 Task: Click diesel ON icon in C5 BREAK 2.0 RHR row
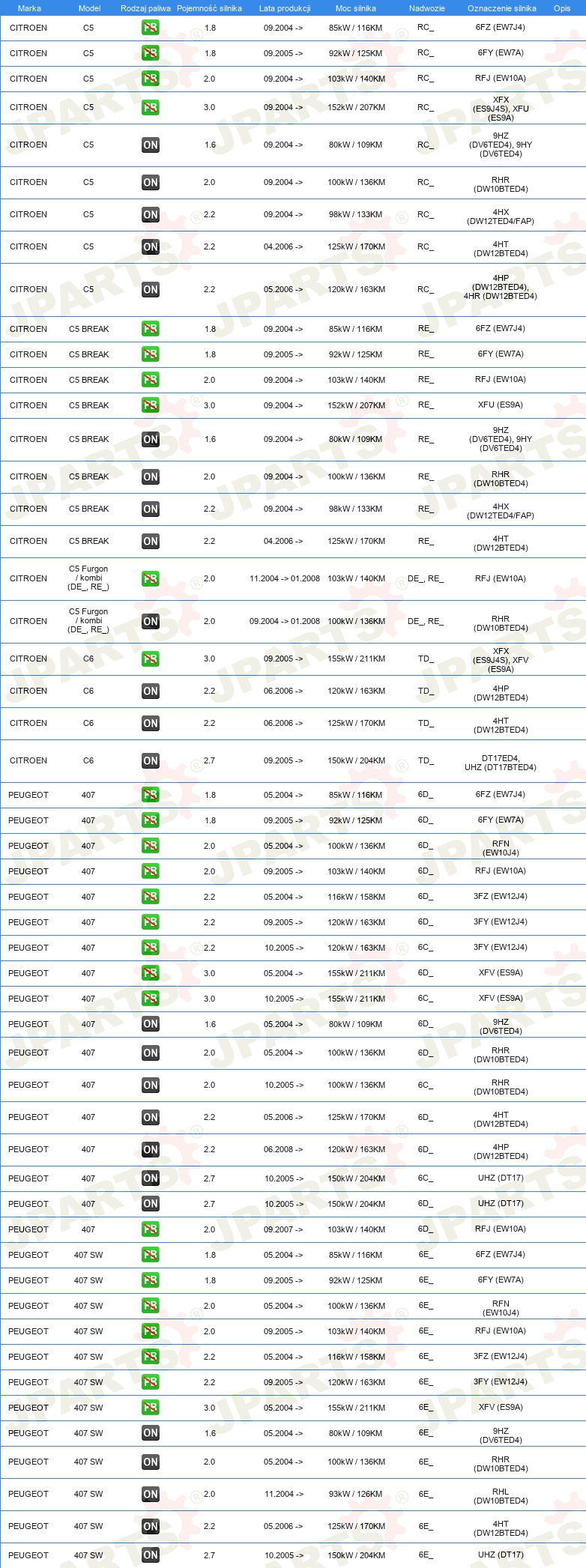tap(151, 476)
